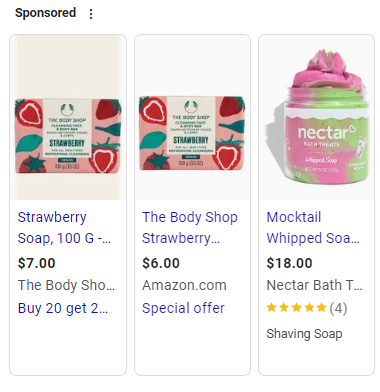Open the three-dot menu beside Sponsored
This screenshot has height=392, width=380.
pyautogui.click(x=91, y=14)
